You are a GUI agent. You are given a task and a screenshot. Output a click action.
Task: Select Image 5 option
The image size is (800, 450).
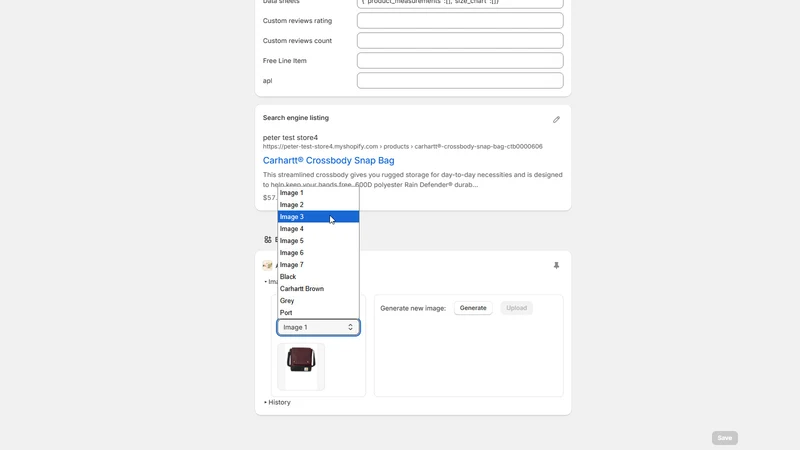click(318, 241)
